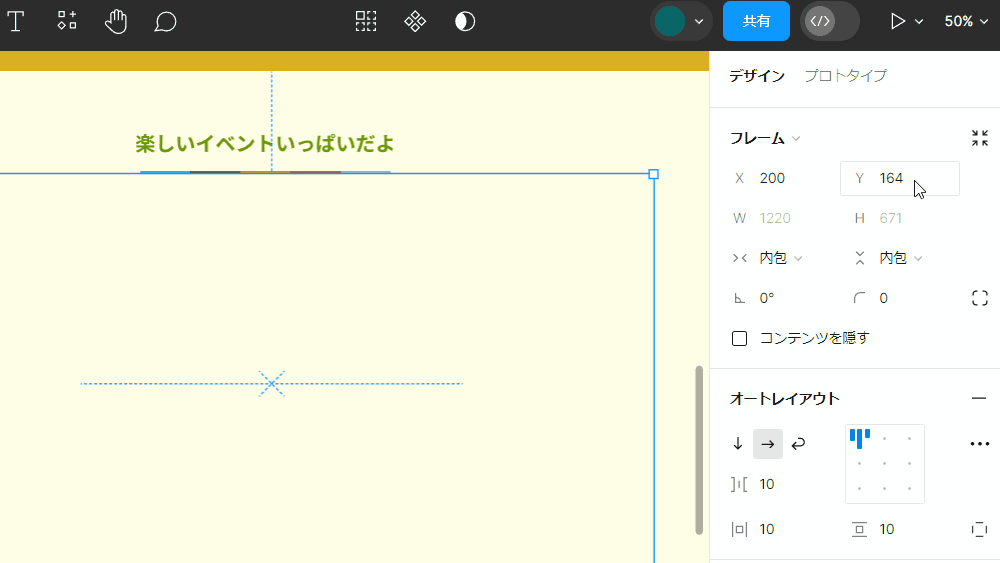Image resolution: width=1000 pixels, height=563 pixels.
Task: Open the avatar dropdown arrow
Action: click(x=699, y=21)
